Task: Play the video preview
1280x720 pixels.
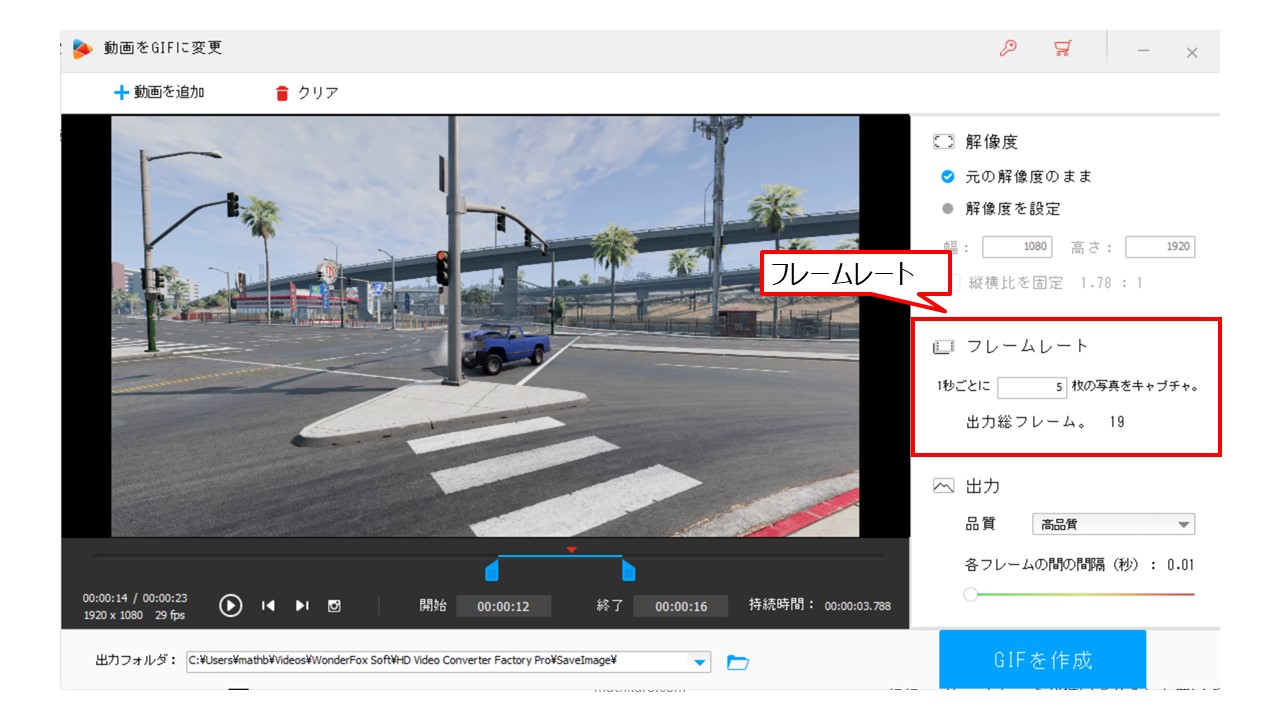Action: (230, 605)
